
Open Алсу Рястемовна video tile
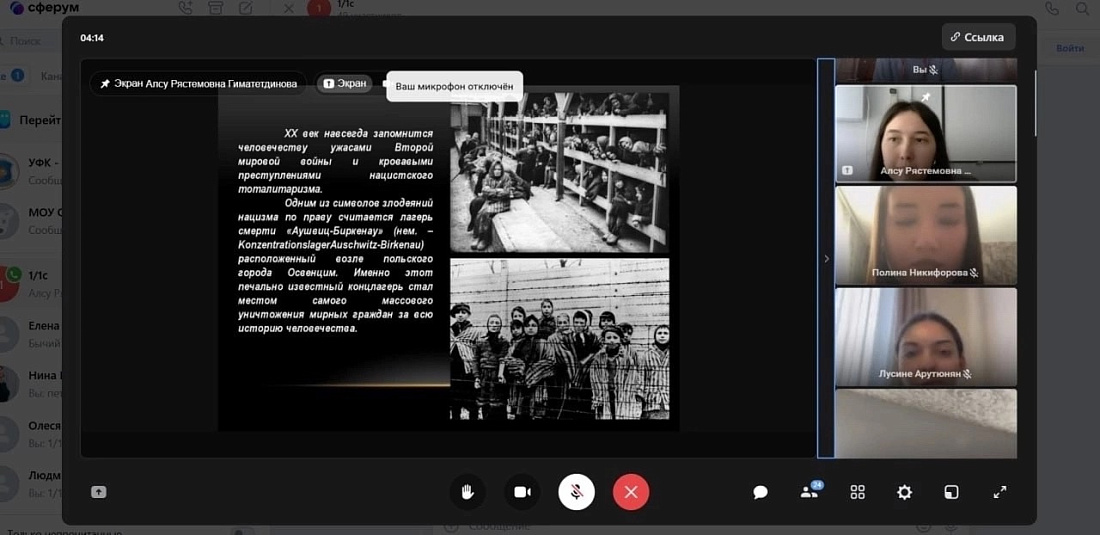(x=926, y=134)
